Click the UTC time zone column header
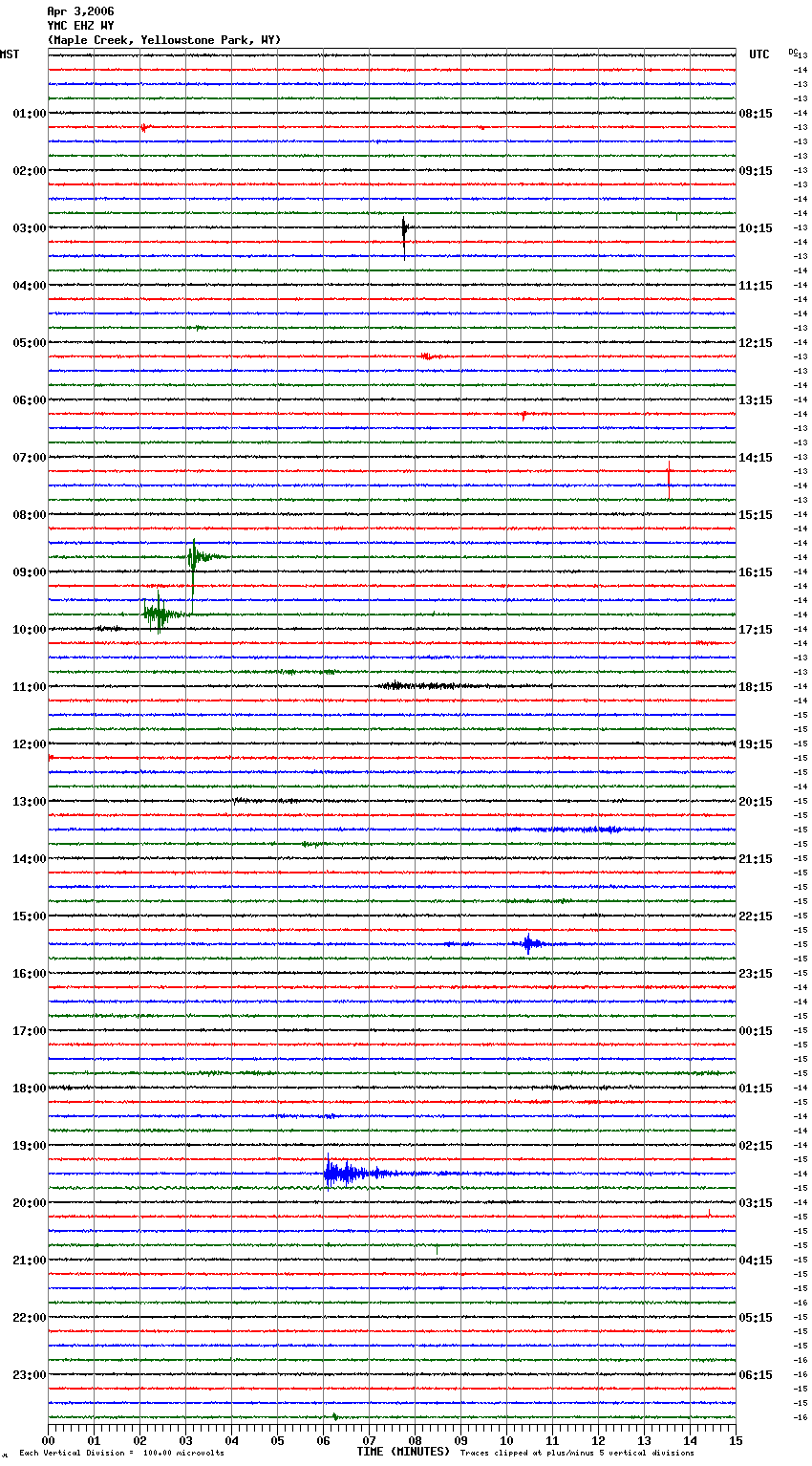Image resolution: width=812 pixels, height=1466 pixels. pos(759,54)
